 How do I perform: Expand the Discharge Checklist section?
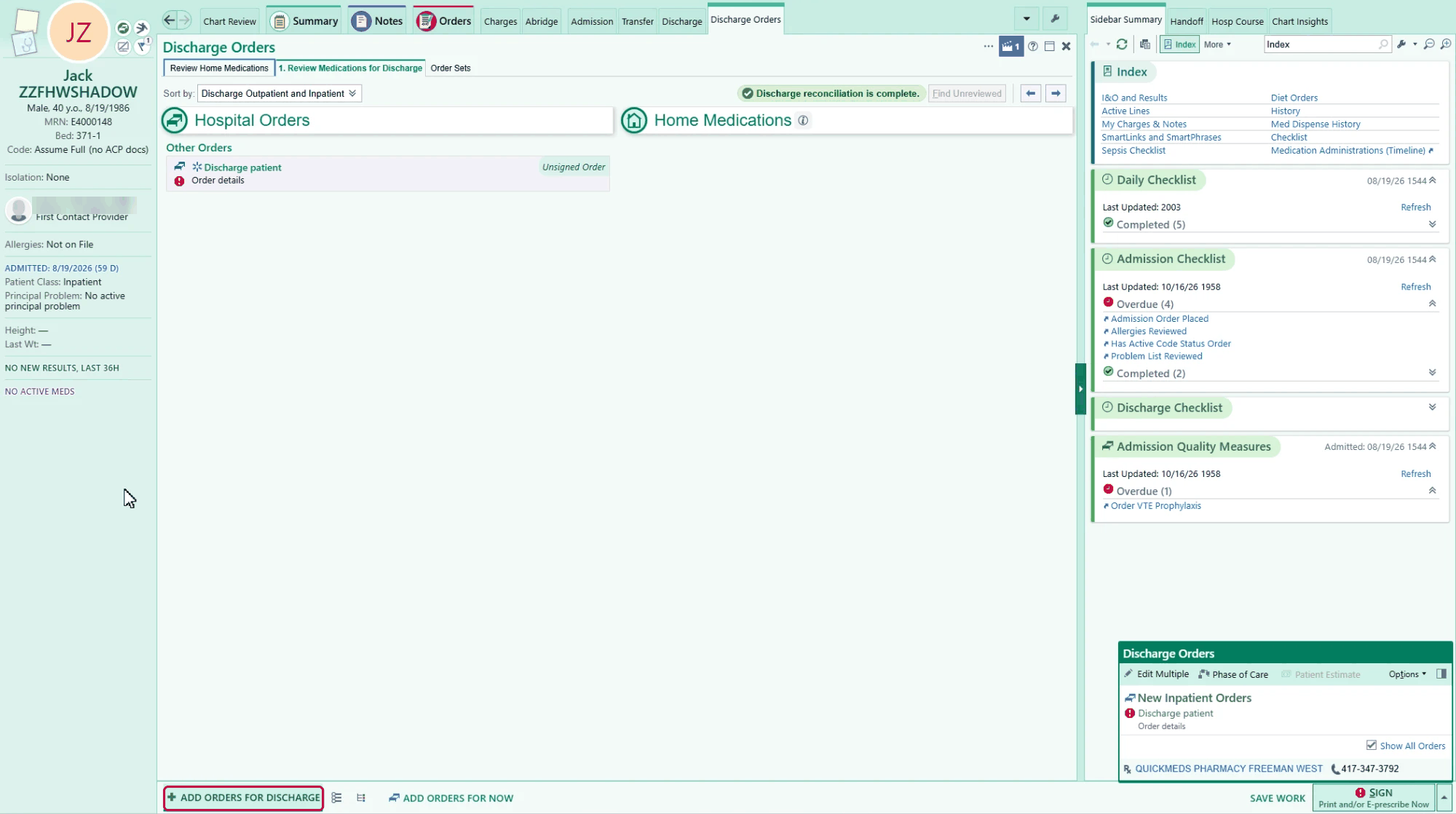[1432, 407]
